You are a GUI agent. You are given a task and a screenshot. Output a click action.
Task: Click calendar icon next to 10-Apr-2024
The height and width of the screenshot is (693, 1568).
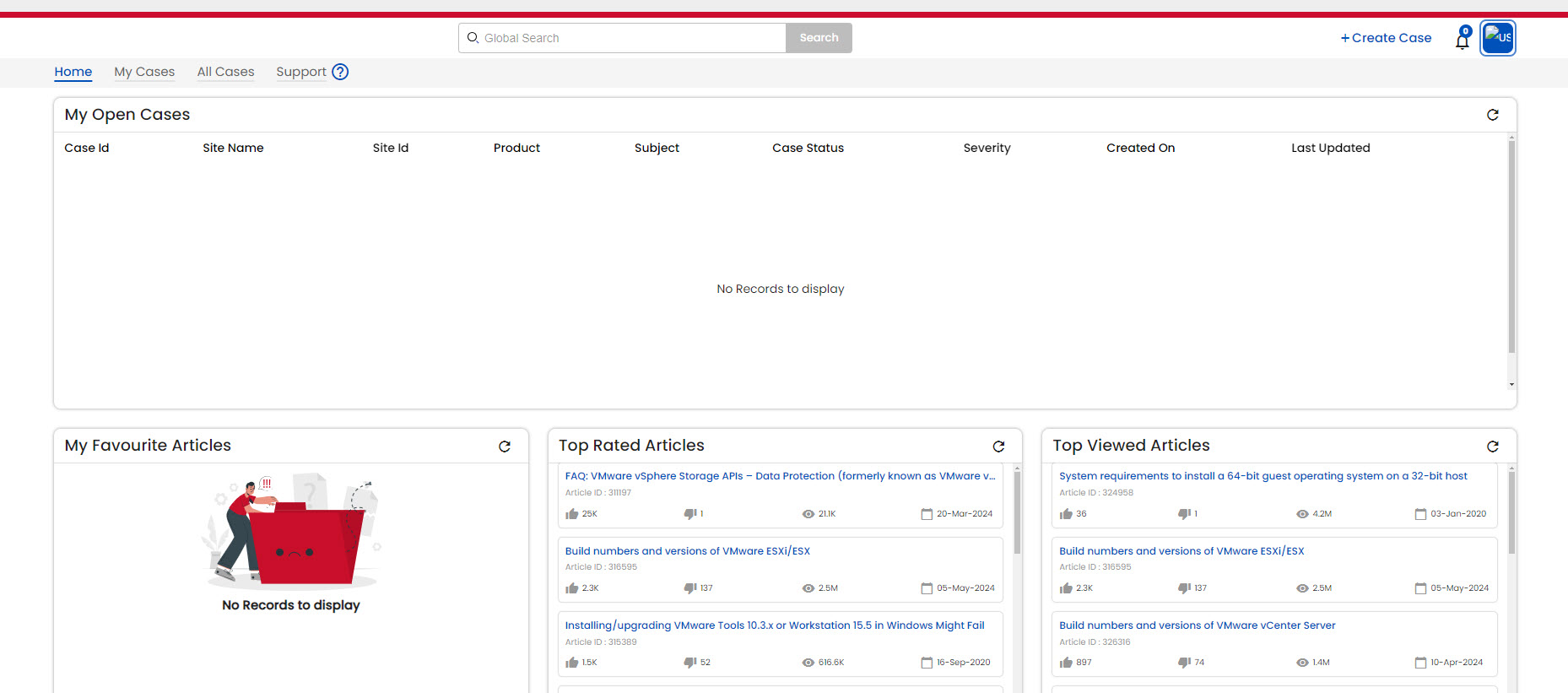tap(1420, 663)
